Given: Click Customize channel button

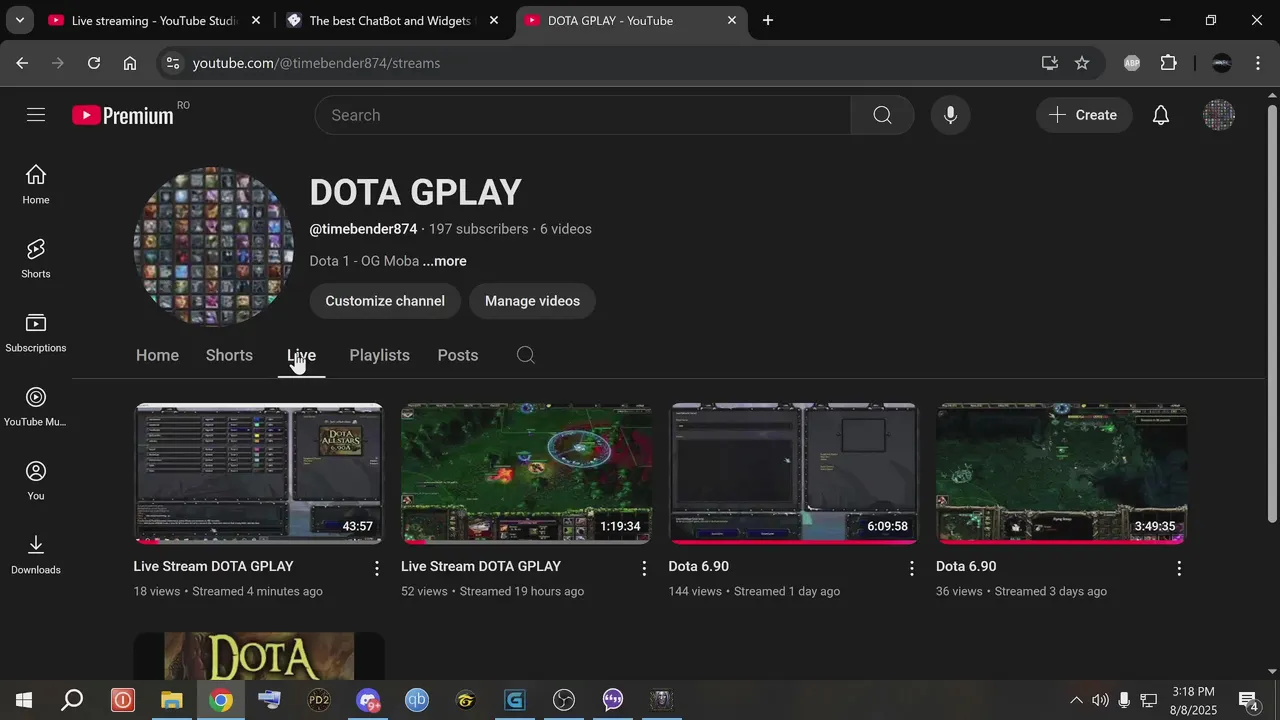Looking at the screenshot, I should pyautogui.click(x=385, y=301).
